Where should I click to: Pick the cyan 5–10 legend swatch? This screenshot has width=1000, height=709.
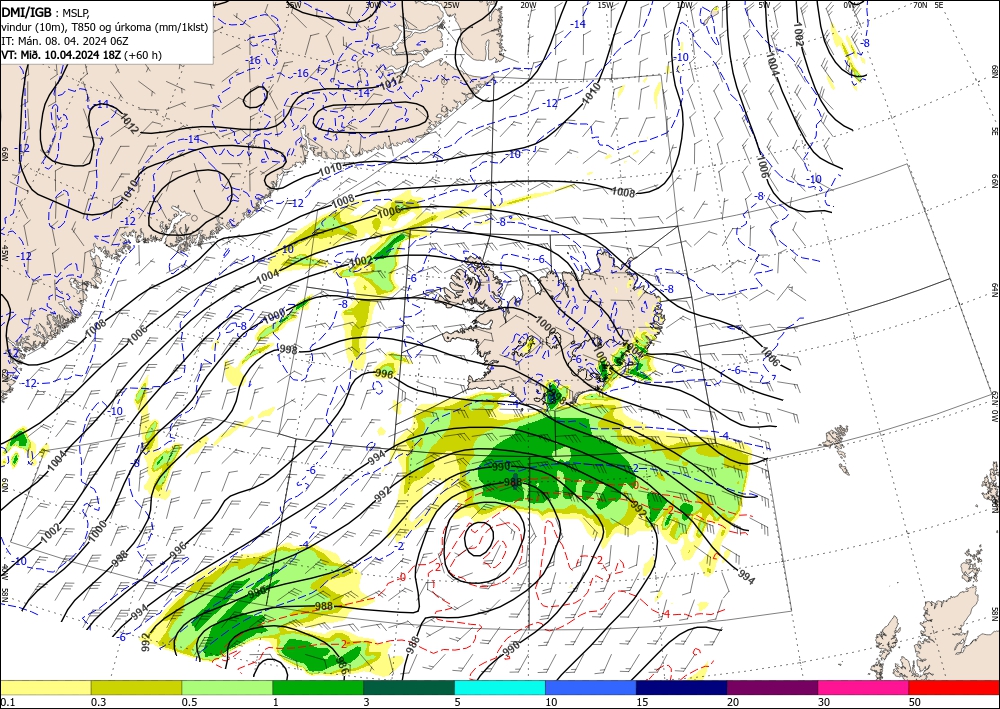(500, 687)
